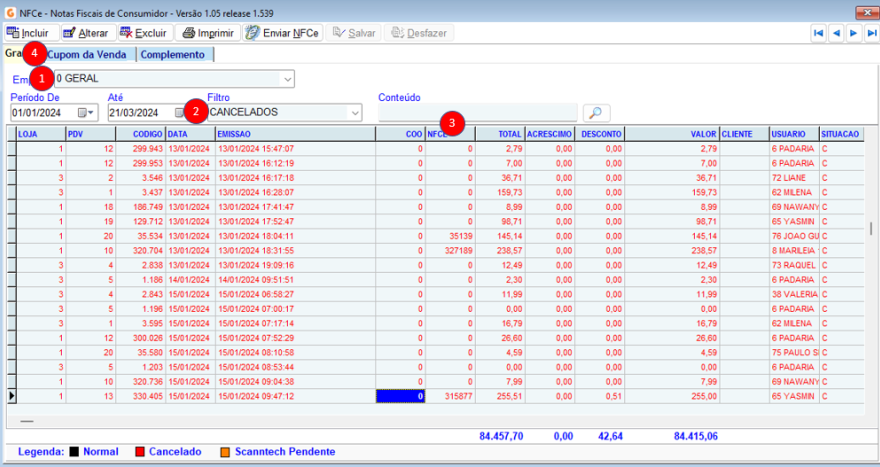
Task: Send the invoice with Enviar NFCe
Action: [x=283, y=33]
